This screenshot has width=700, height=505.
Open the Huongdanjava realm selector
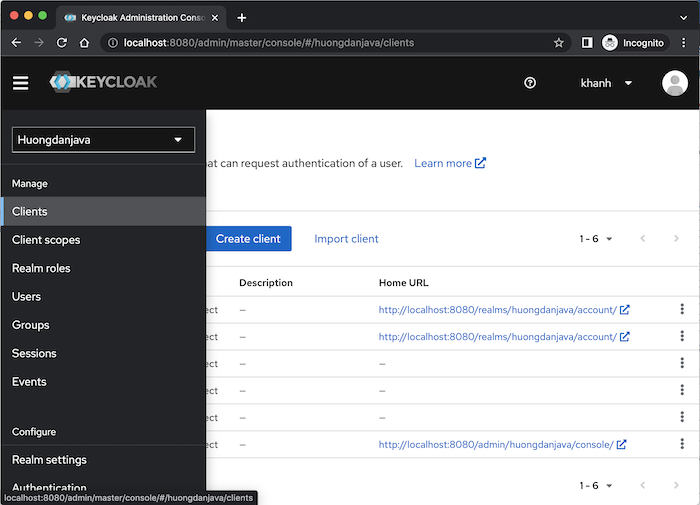[x=103, y=140]
